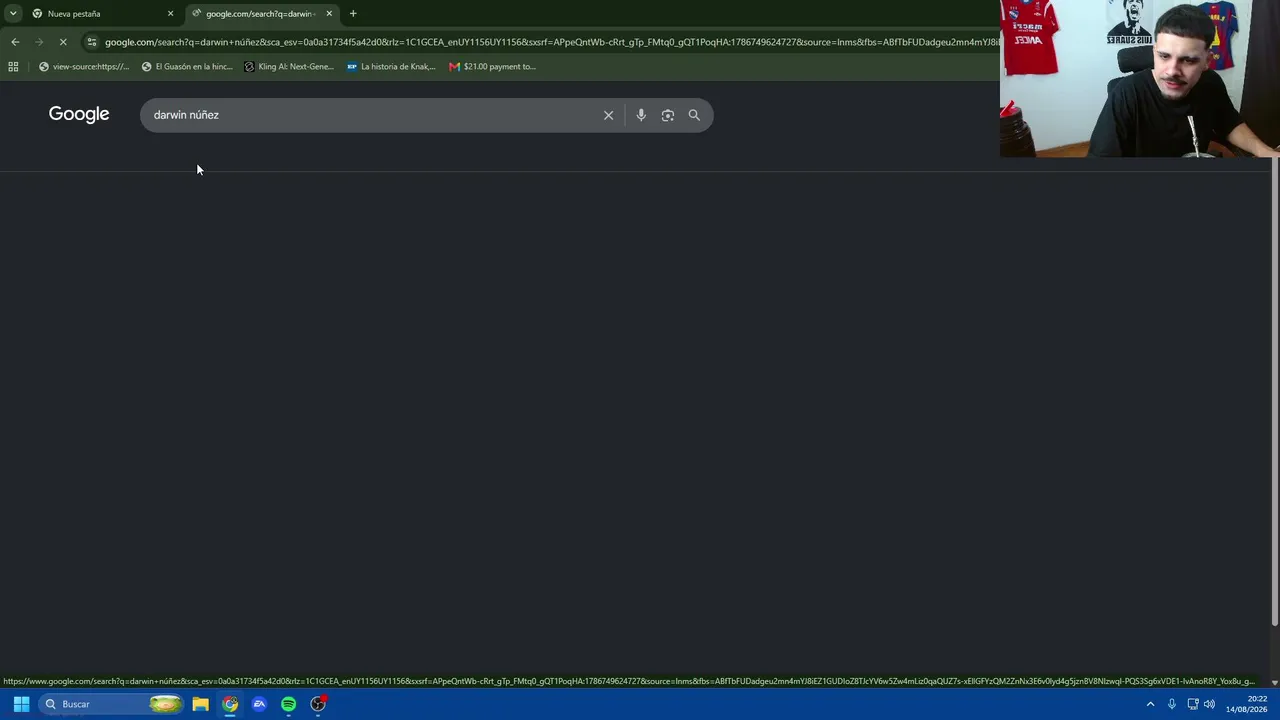Click the address bar URL
Image resolution: width=1280 pixels, height=720 pixels.
tap(550, 42)
